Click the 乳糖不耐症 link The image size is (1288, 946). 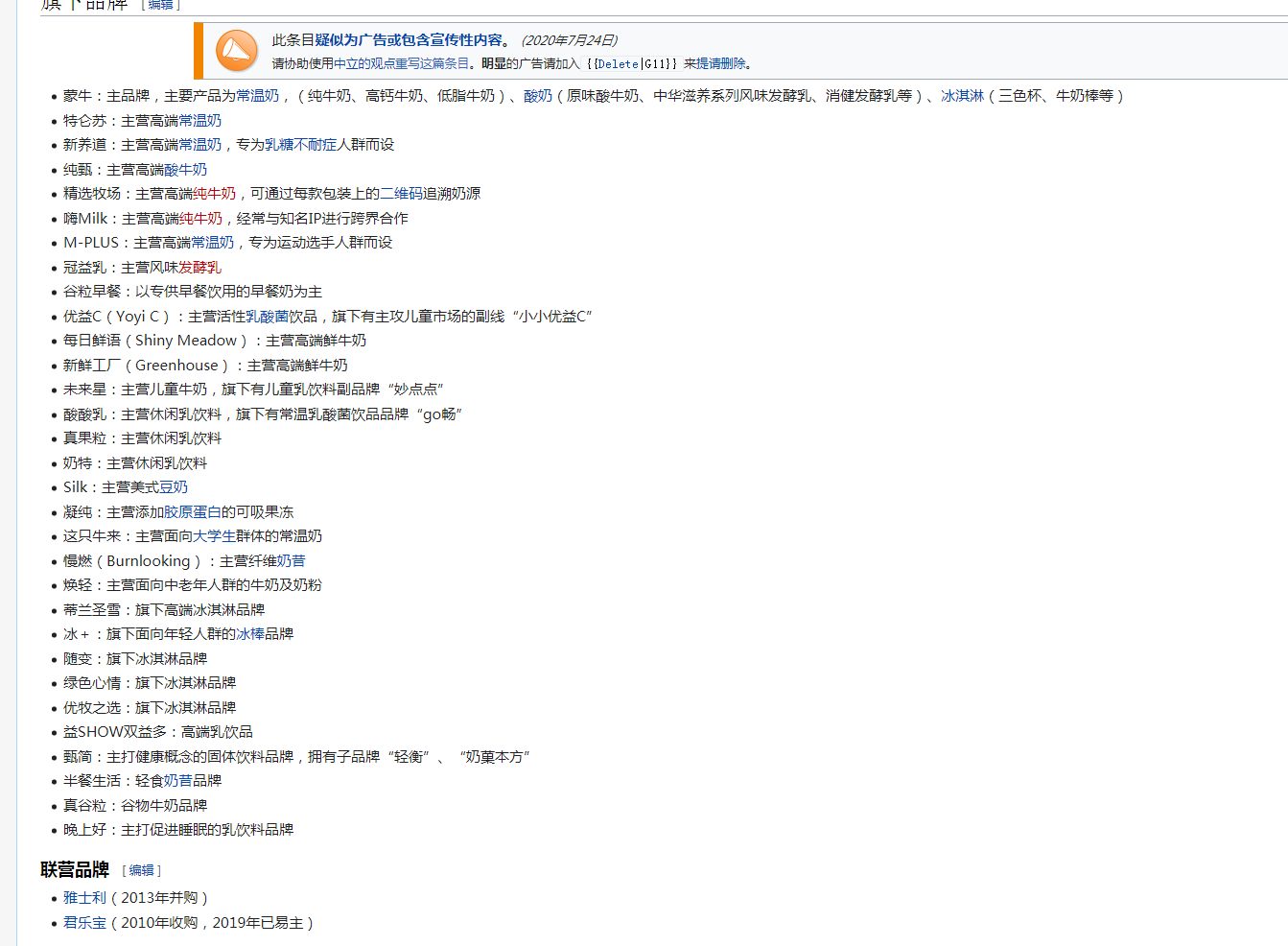300,145
